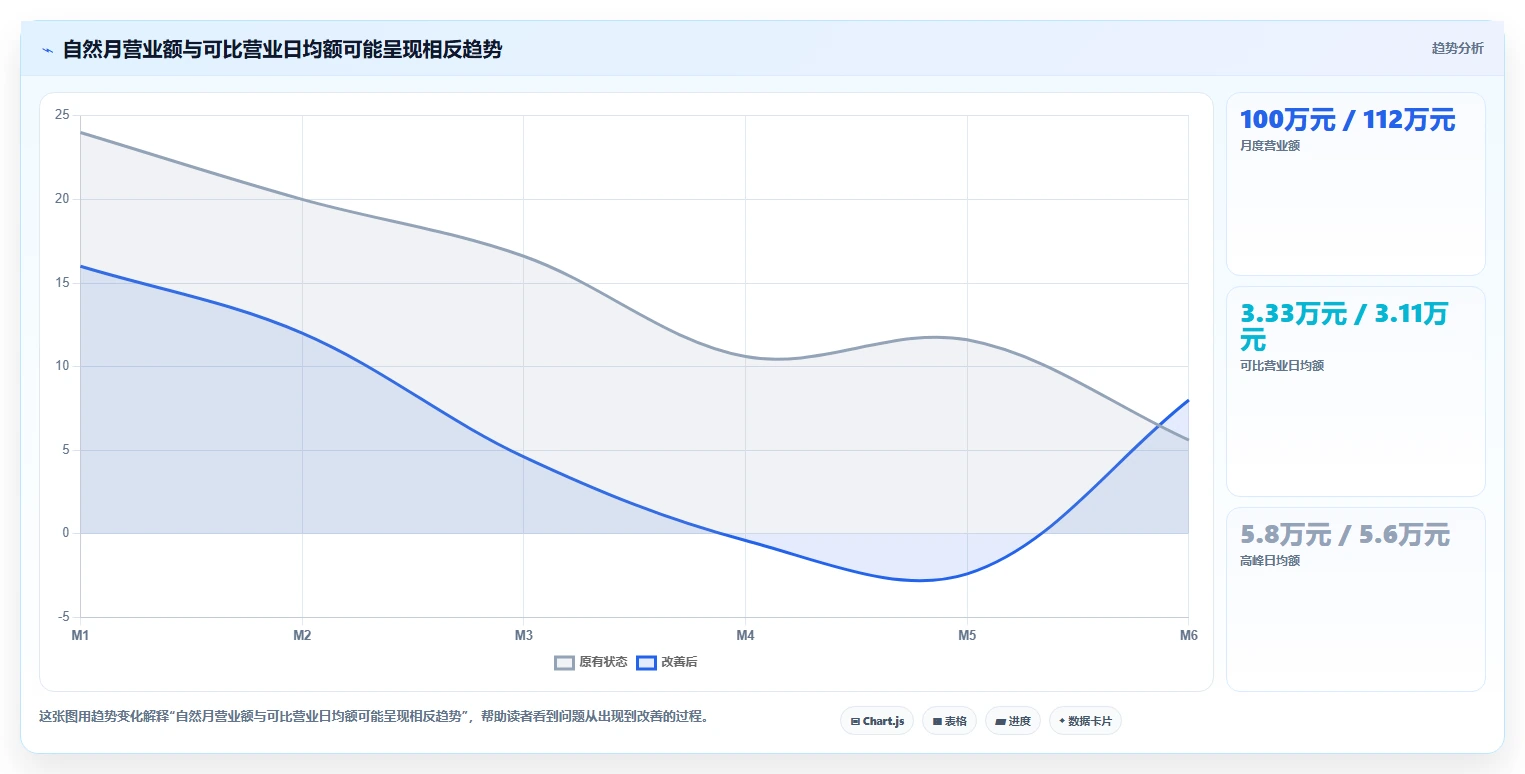Click the M1 axis label
Image resolution: width=1525 pixels, height=774 pixels.
pos(80,635)
